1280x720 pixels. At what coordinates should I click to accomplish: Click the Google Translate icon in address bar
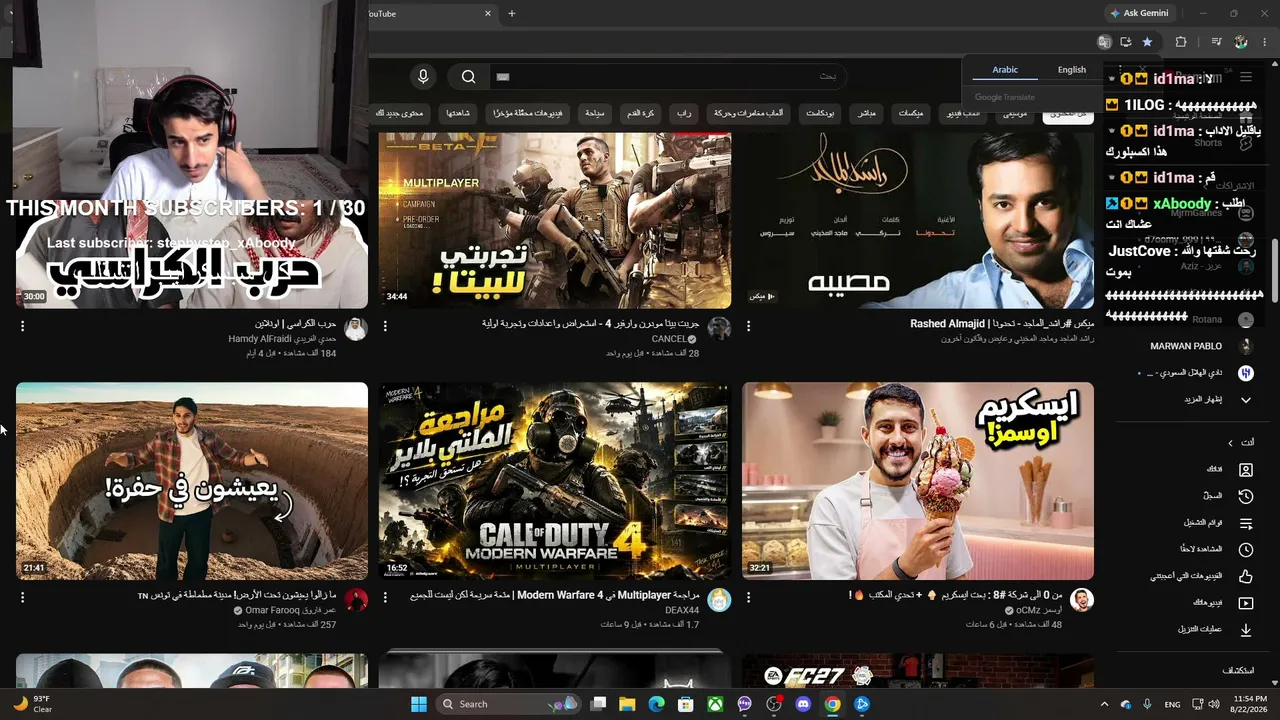click(x=1104, y=42)
